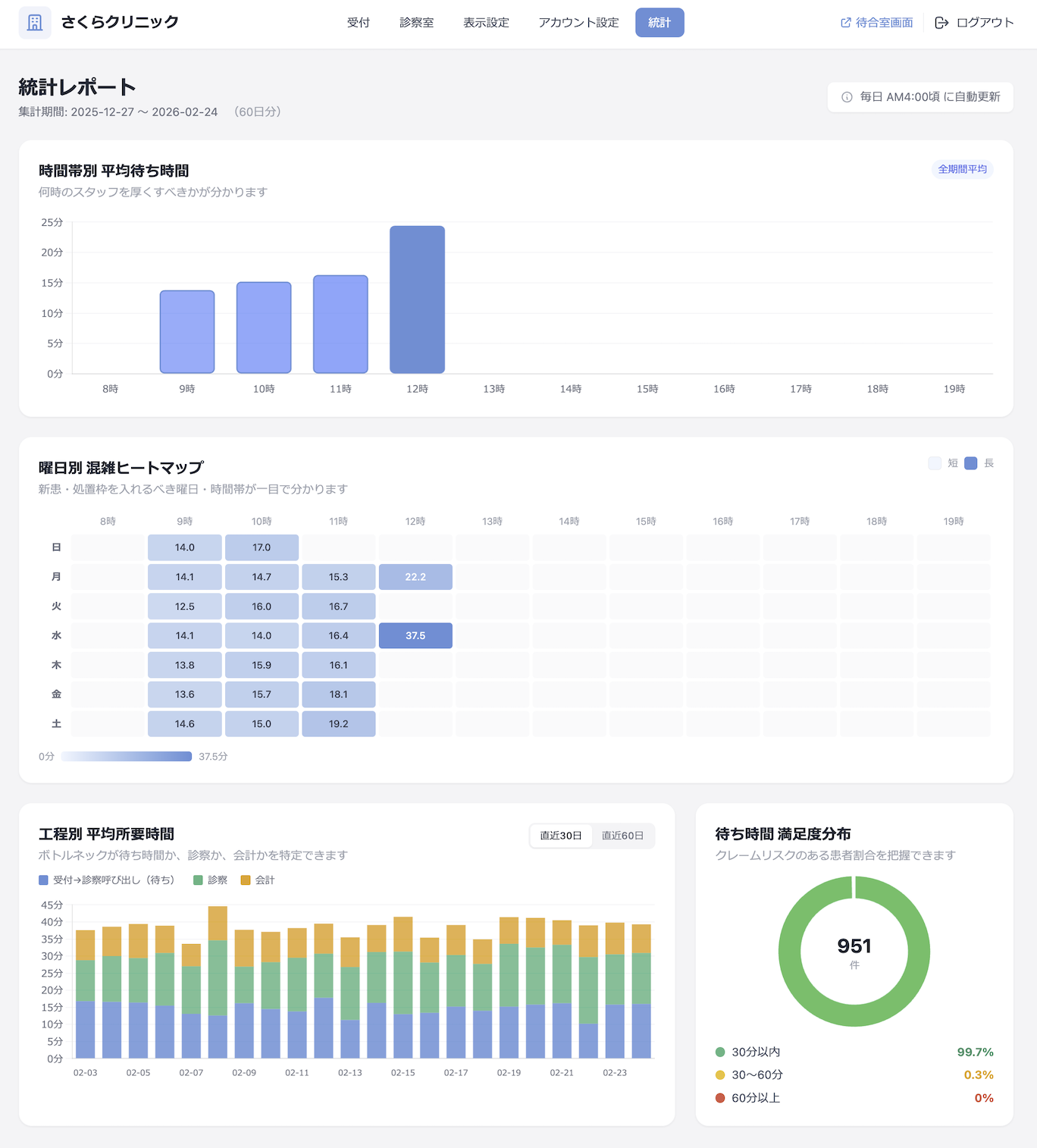The width and height of the screenshot is (1037, 1148).
Task: Open the 待合室画面 link
Action: 884,23
